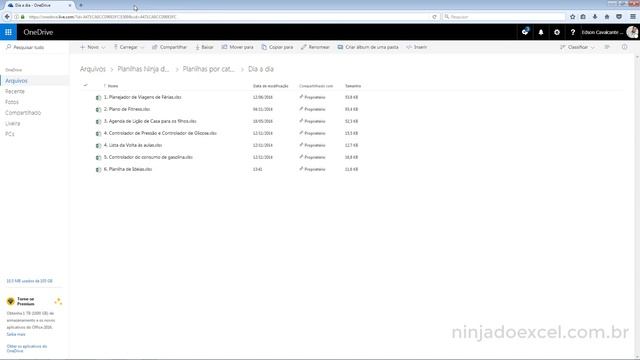The image size is (640, 360).
Task: Click the Pocket icon in browser toolbar
Action: (x=619, y=17)
